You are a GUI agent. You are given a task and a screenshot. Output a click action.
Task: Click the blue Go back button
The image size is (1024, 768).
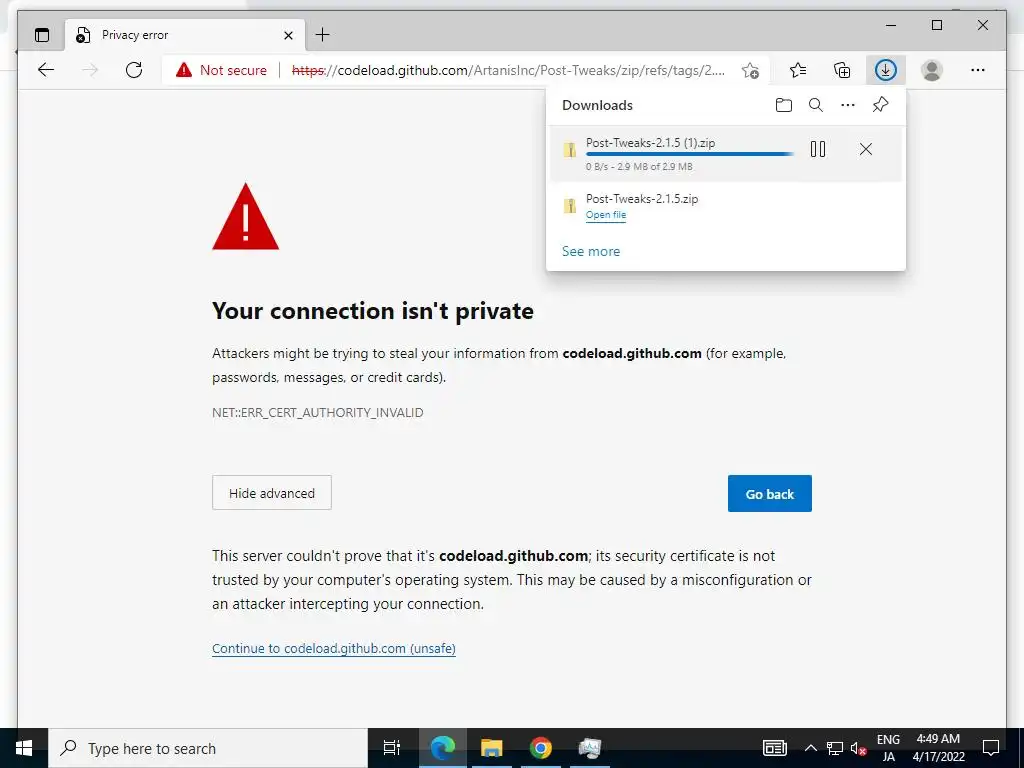770,494
